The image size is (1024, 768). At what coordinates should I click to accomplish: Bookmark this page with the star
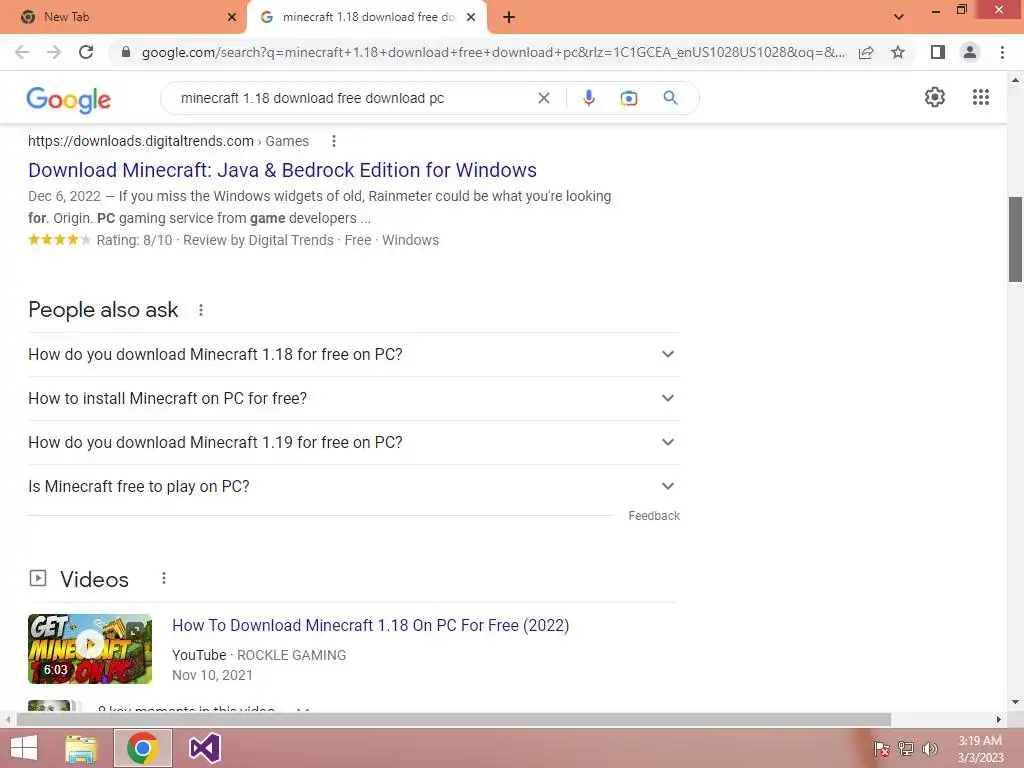pos(898,52)
